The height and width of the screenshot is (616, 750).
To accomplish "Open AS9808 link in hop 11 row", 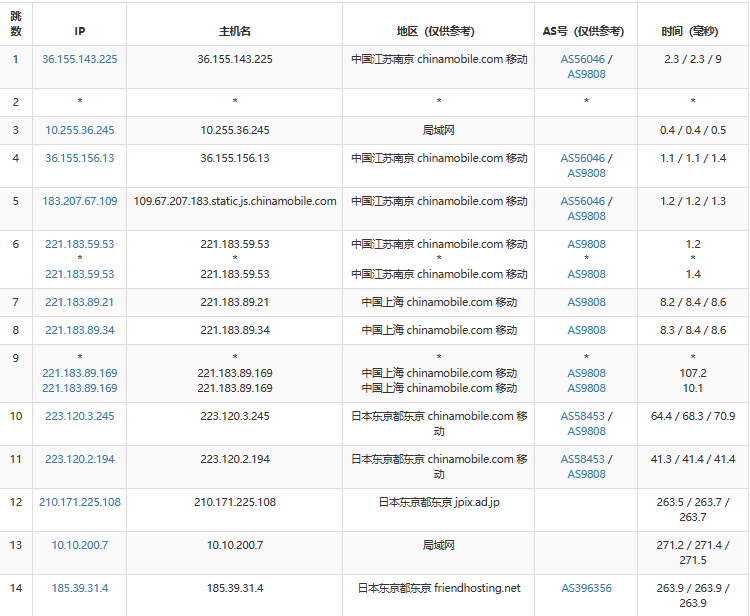I will (586, 474).
